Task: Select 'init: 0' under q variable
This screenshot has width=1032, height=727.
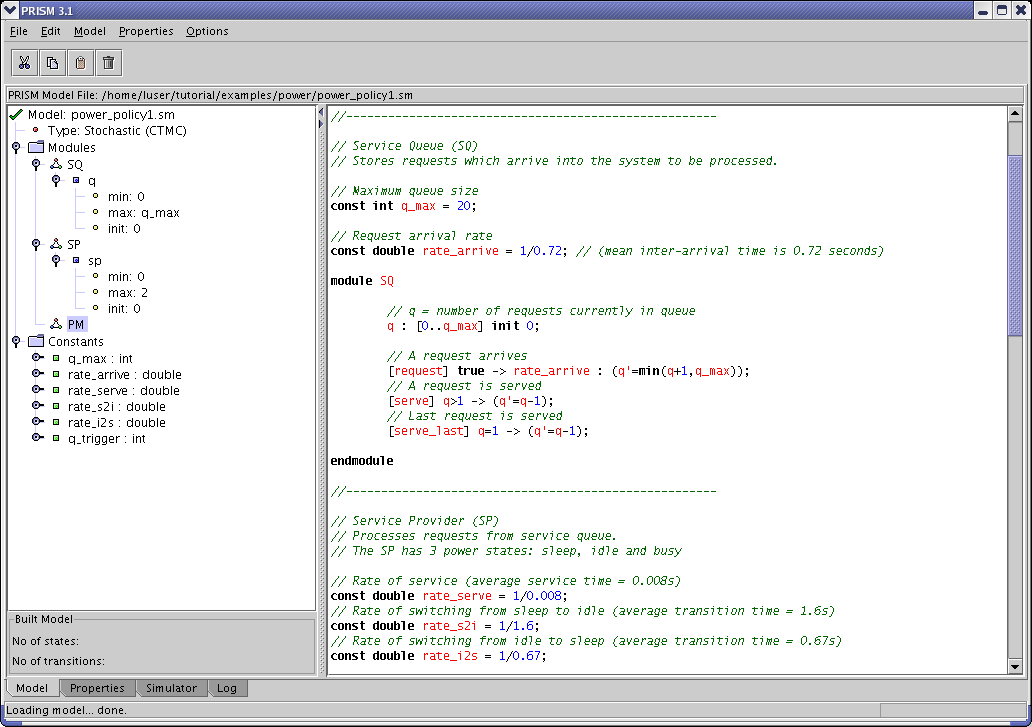Action: [124, 228]
